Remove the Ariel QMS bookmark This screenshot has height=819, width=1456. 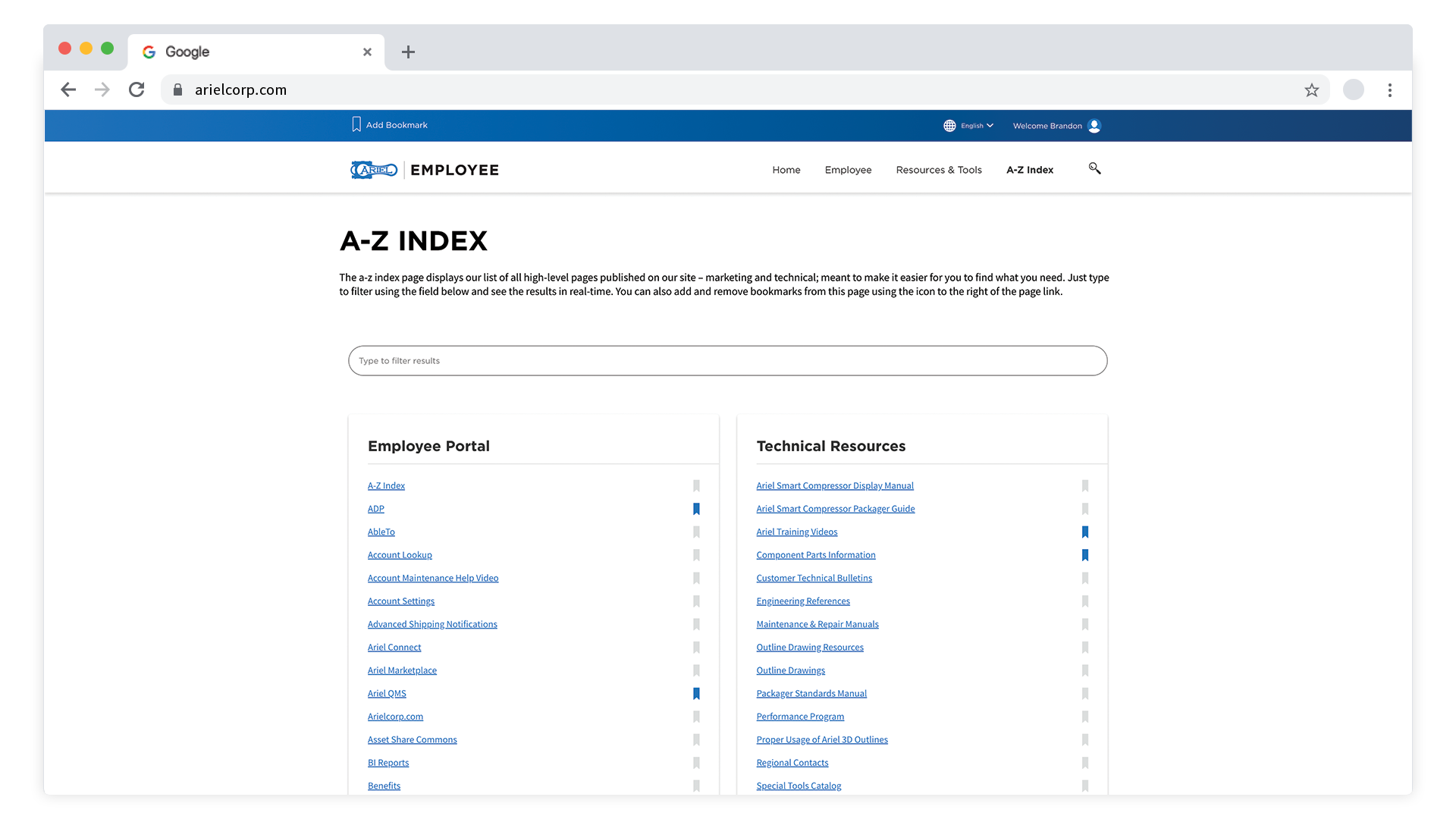point(696,694)
